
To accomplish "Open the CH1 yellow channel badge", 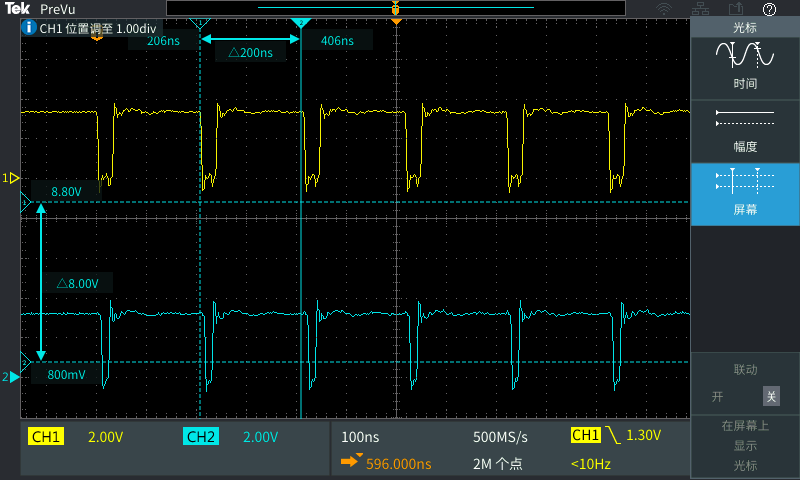I will pos(47,437).
